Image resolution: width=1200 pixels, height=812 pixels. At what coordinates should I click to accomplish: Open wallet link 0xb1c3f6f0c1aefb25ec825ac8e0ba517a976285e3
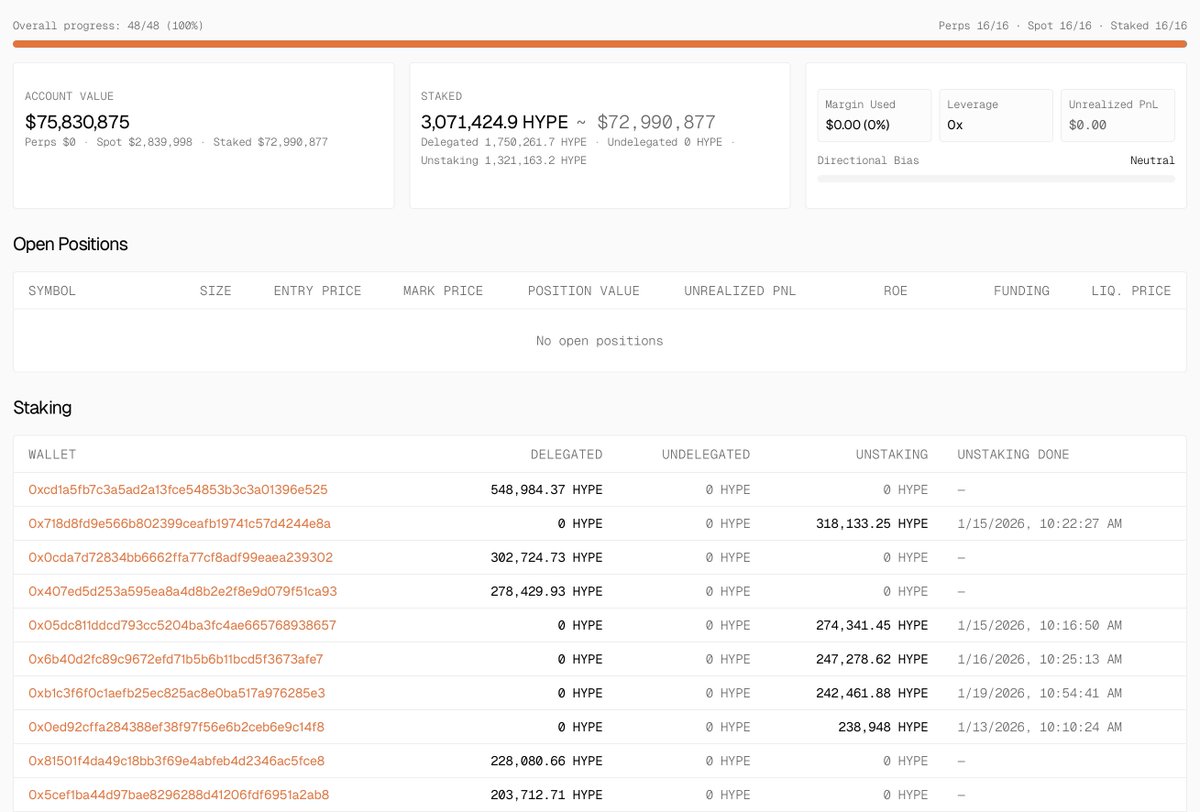coord(176,694)
